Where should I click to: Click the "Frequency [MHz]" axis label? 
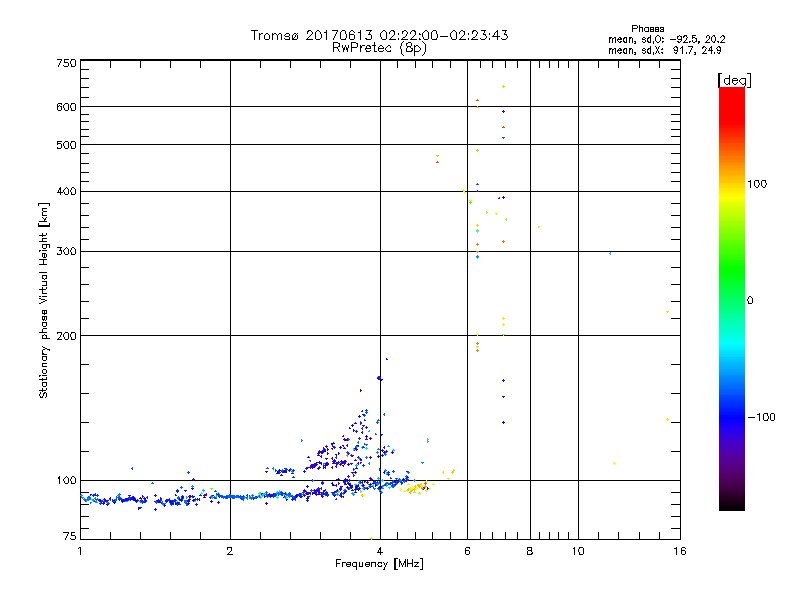point(379,564)
